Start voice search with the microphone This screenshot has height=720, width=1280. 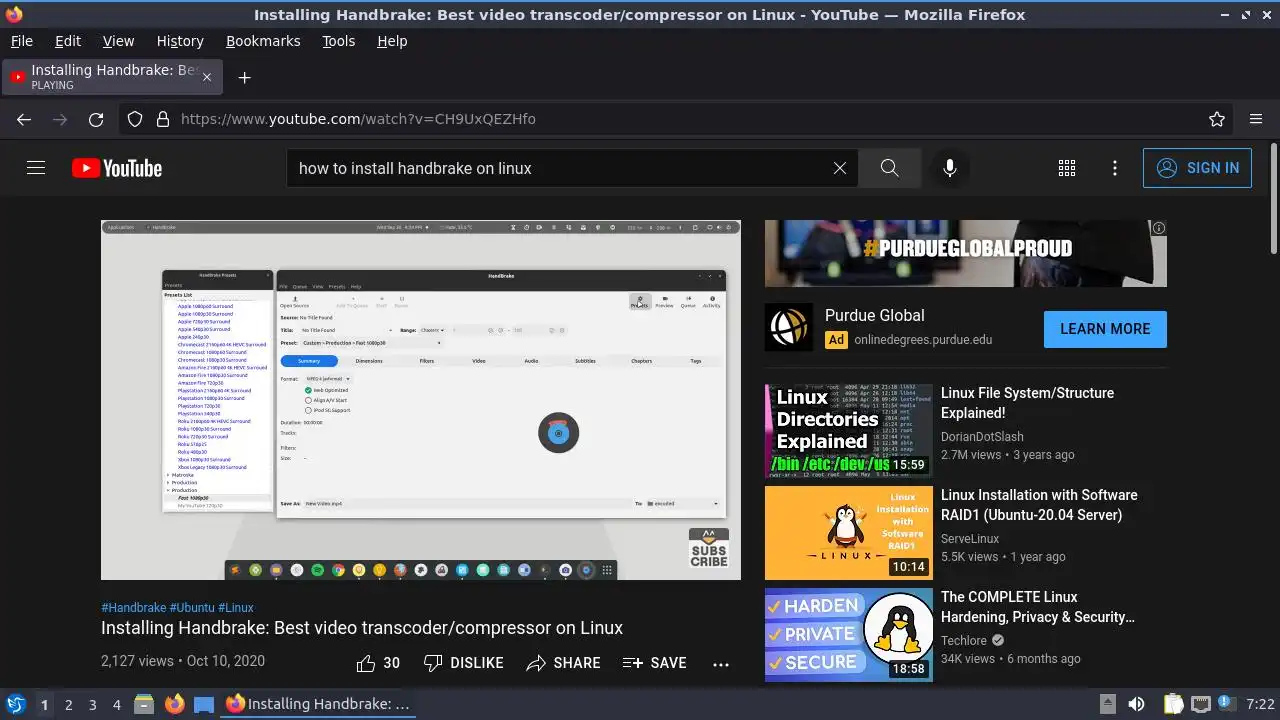[x=950, y=168]
